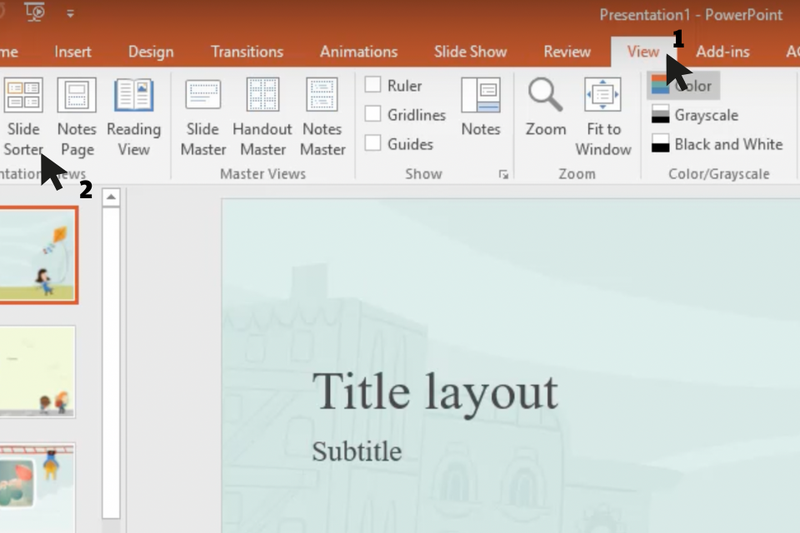The width and height of the screenshot is (800, 533).
Task: Click the thumbnail pane scroll-up arrow
Action: [x=111, y=197]
